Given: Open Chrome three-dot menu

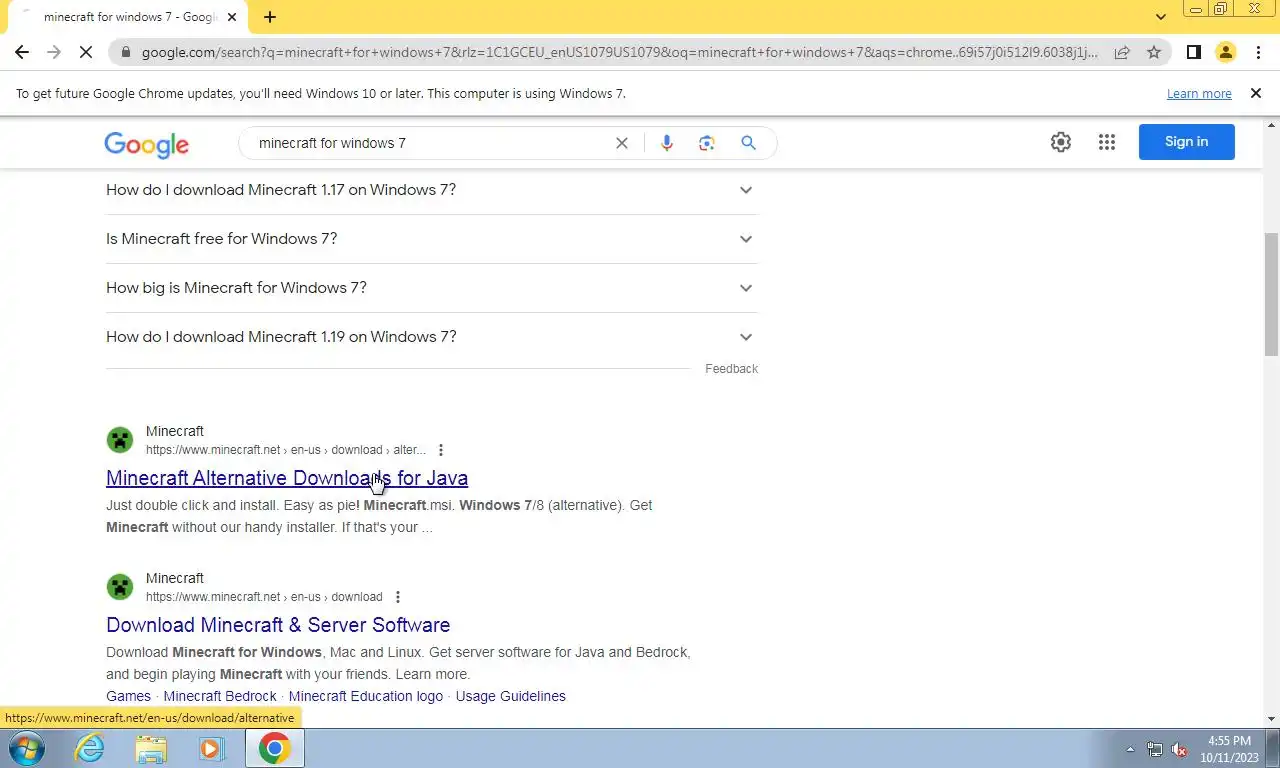Looking at the screenshot, I should coord(1257,52).
